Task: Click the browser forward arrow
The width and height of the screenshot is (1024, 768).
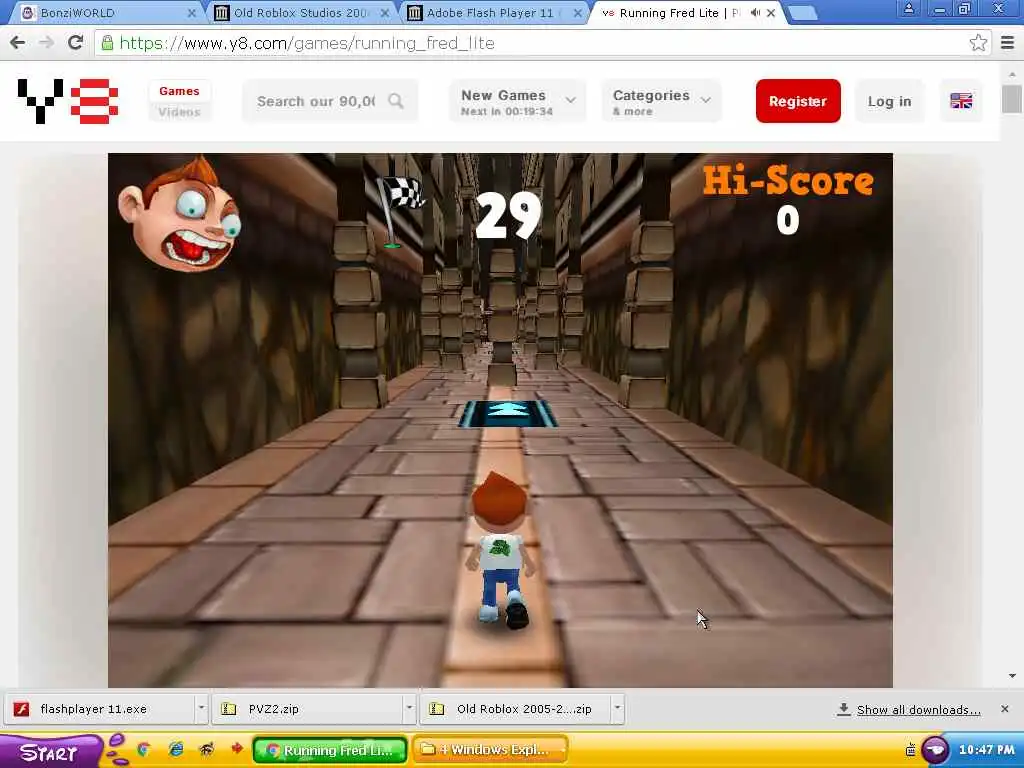Action: point(46,43)
